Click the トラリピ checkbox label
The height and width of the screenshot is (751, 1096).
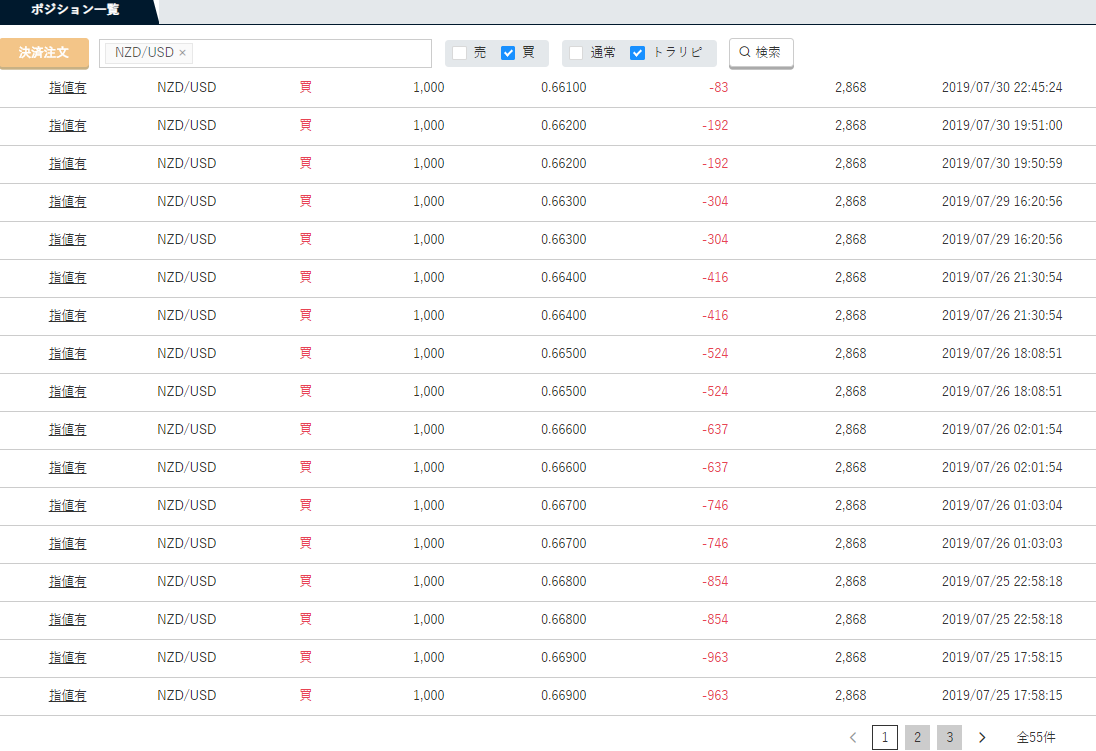[x=677, y=53]
